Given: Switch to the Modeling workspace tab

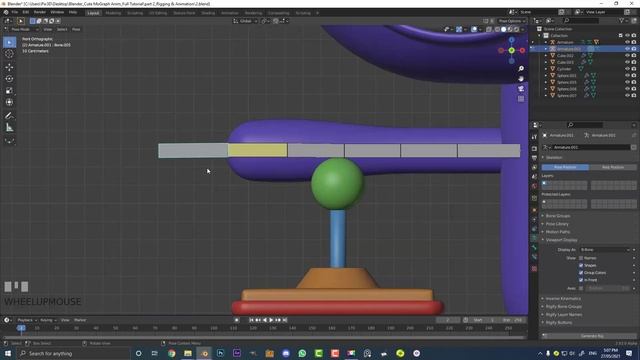Looking at the screenshot, I should click(x=113, y=13).
